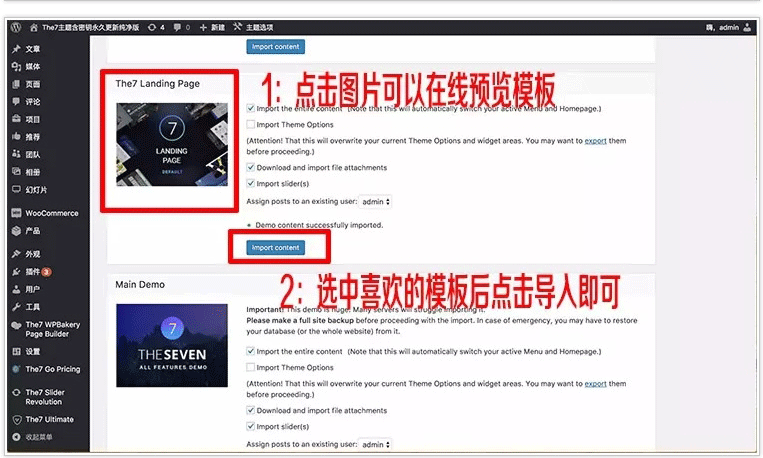Toggle Landing Page 'Import slider(s)' checkbox

(251, 183)
